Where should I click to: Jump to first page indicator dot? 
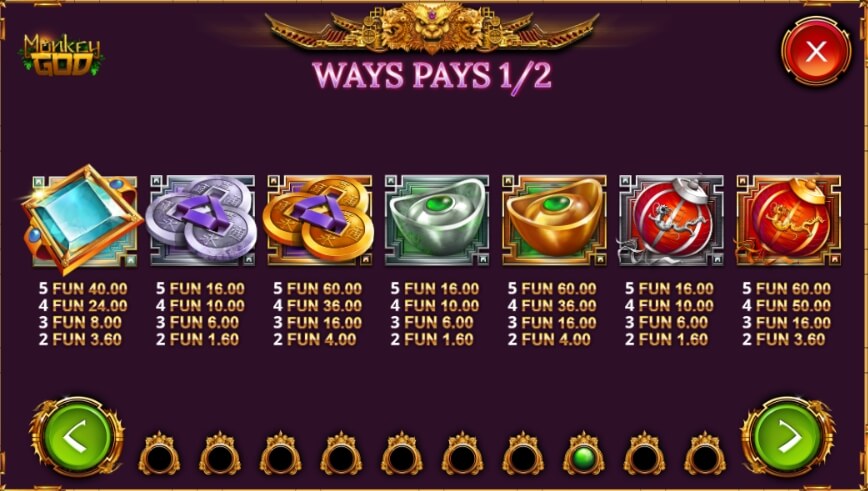(159, 454)
